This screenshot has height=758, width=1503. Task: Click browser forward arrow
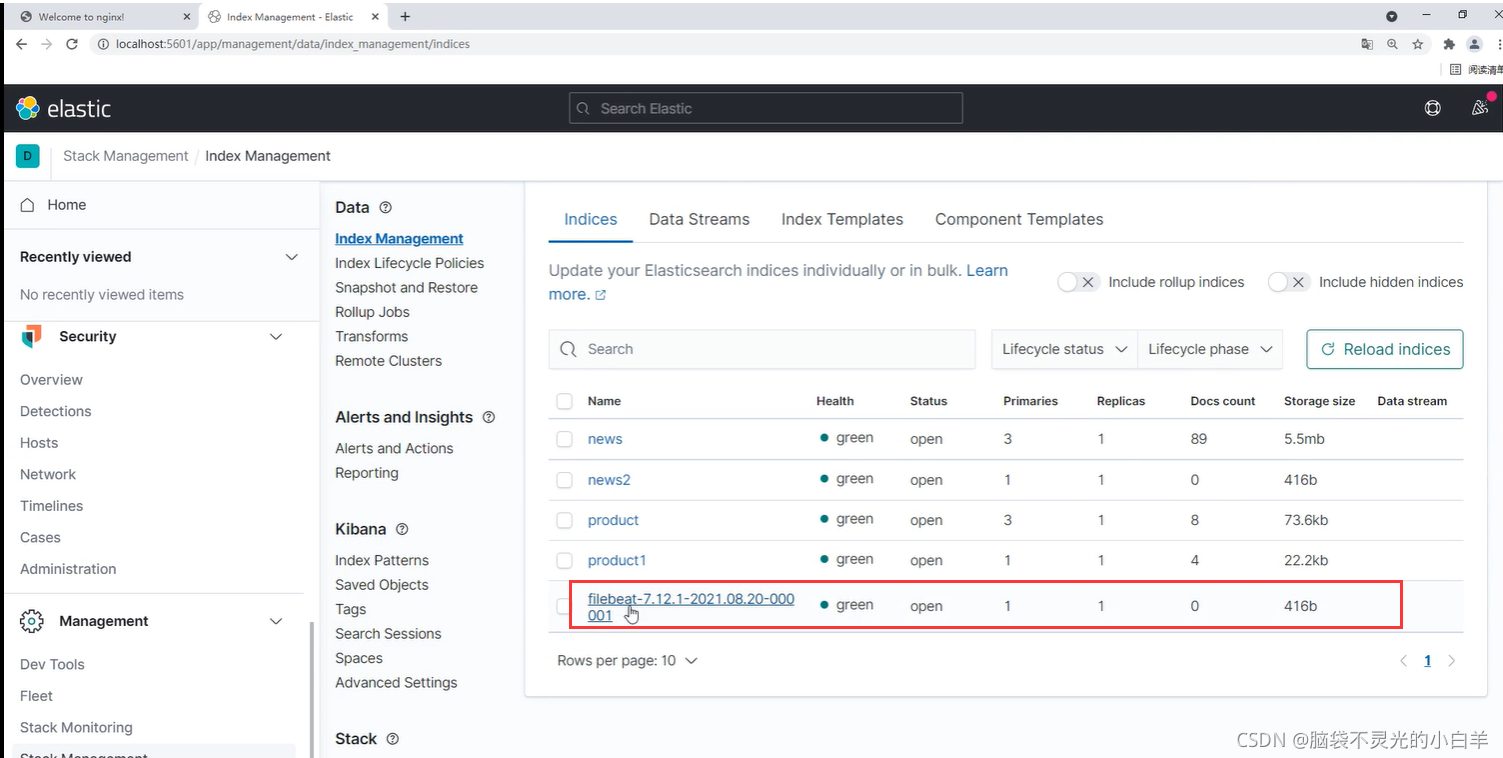[x=47, y=44]
